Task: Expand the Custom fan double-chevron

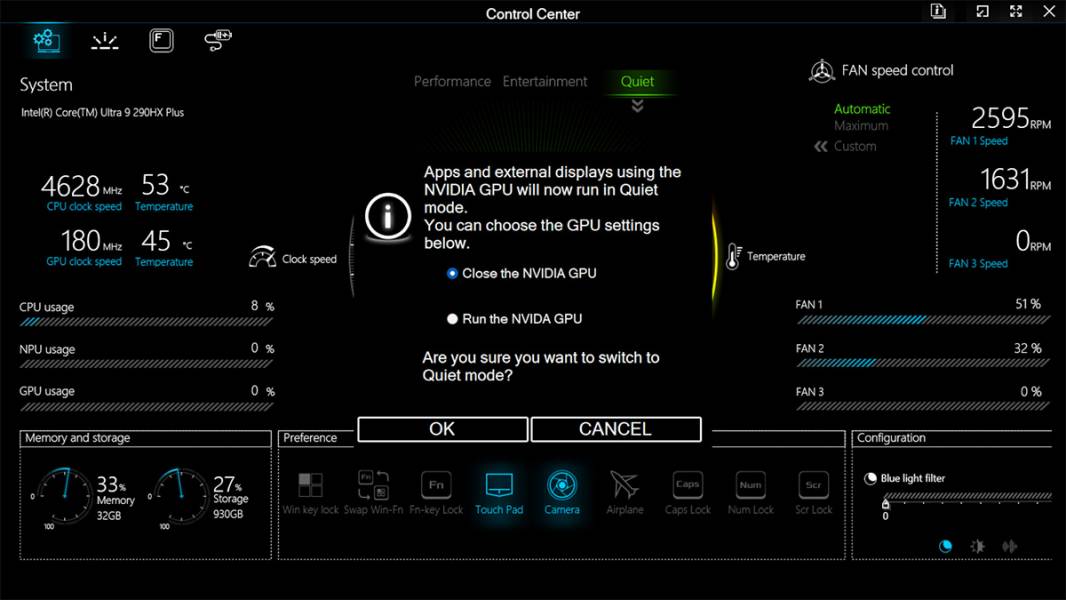Action: (x=821, y=146)
